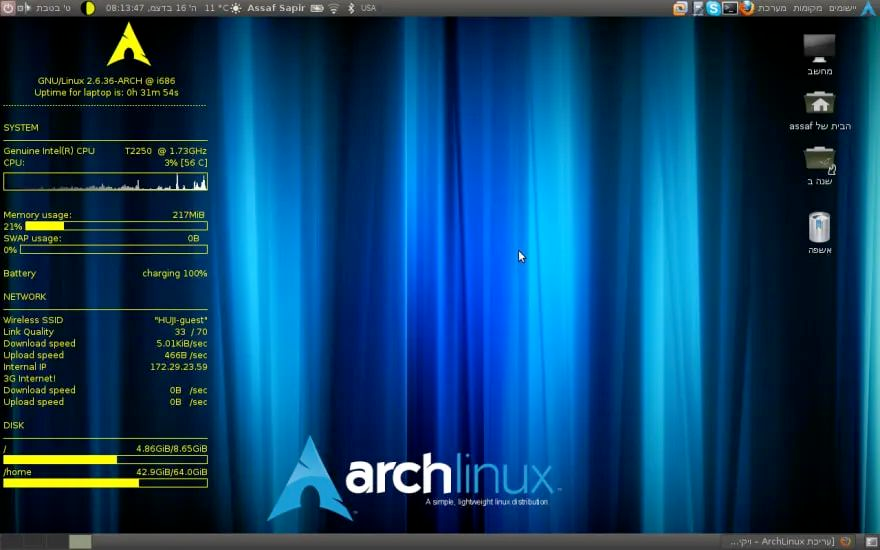880x550 pixels.
Task: Click the 'Uptime for laptop' line
Action: click(x=107, y=93)
